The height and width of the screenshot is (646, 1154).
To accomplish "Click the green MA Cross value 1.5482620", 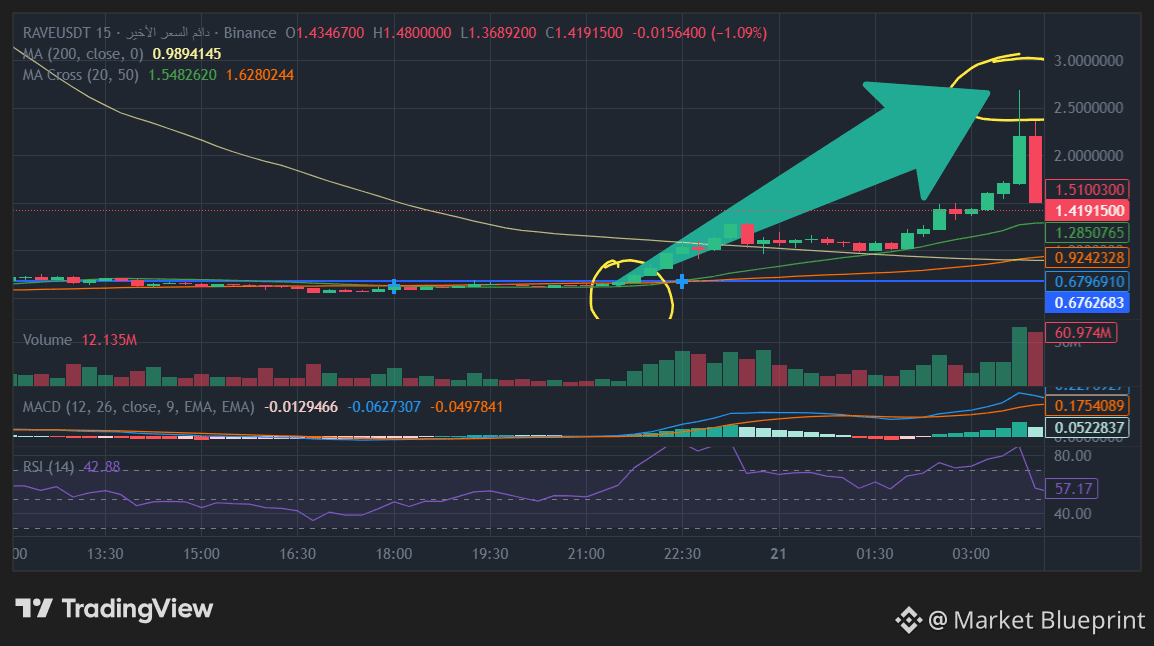I will pyautogui.click(x=183, y=75).
